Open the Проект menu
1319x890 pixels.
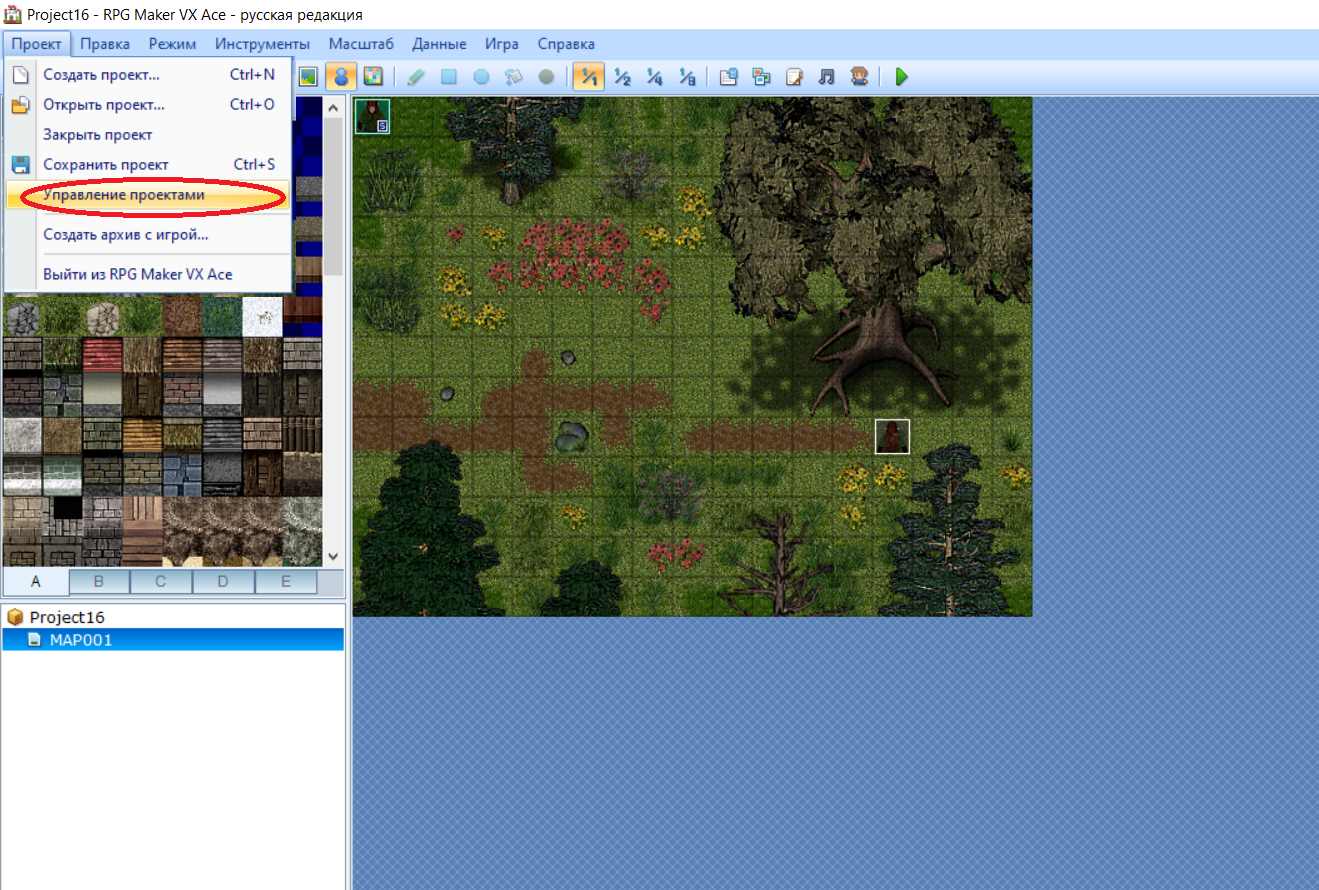(37, 44)
